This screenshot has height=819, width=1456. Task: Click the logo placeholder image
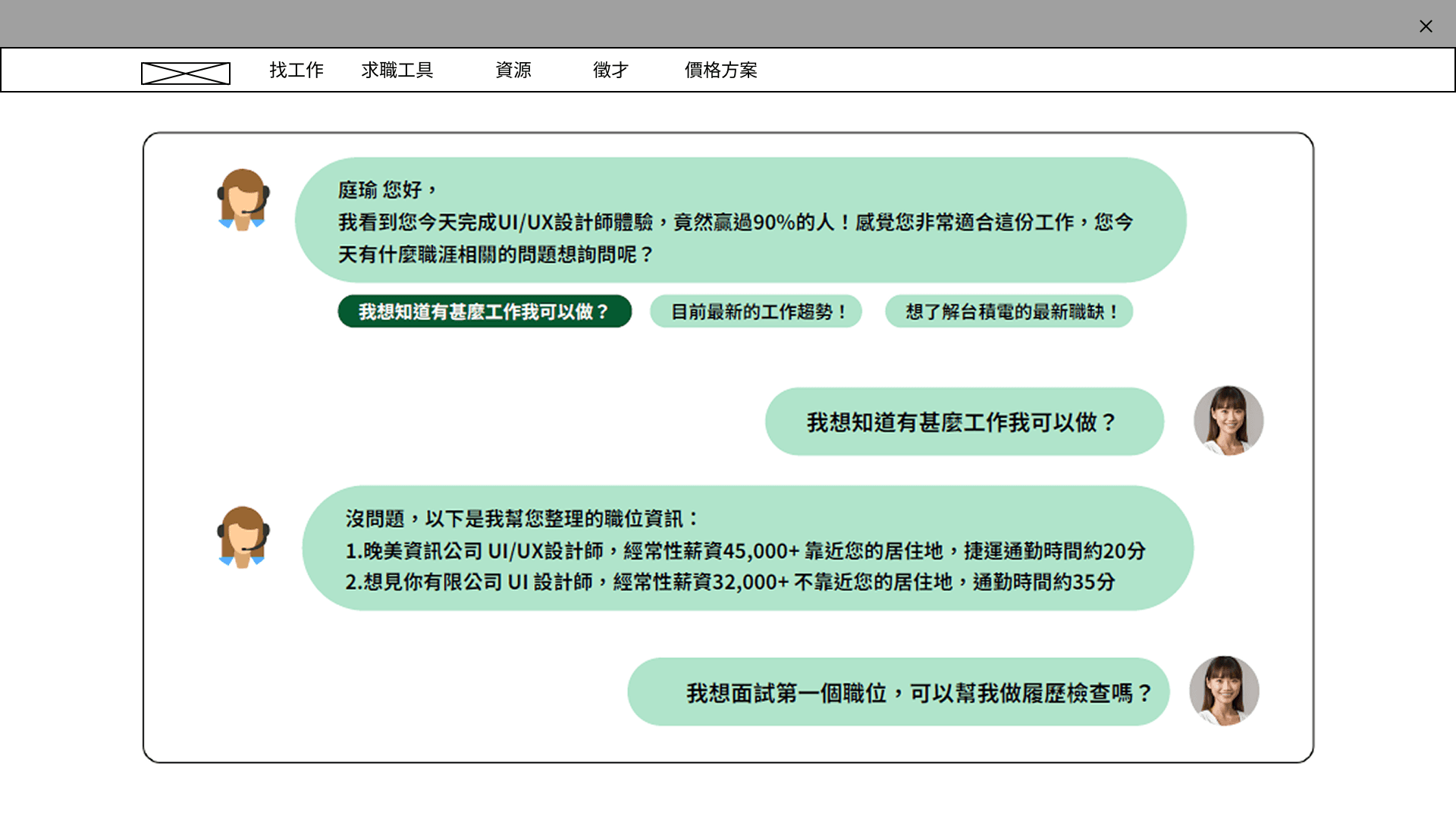186,73
